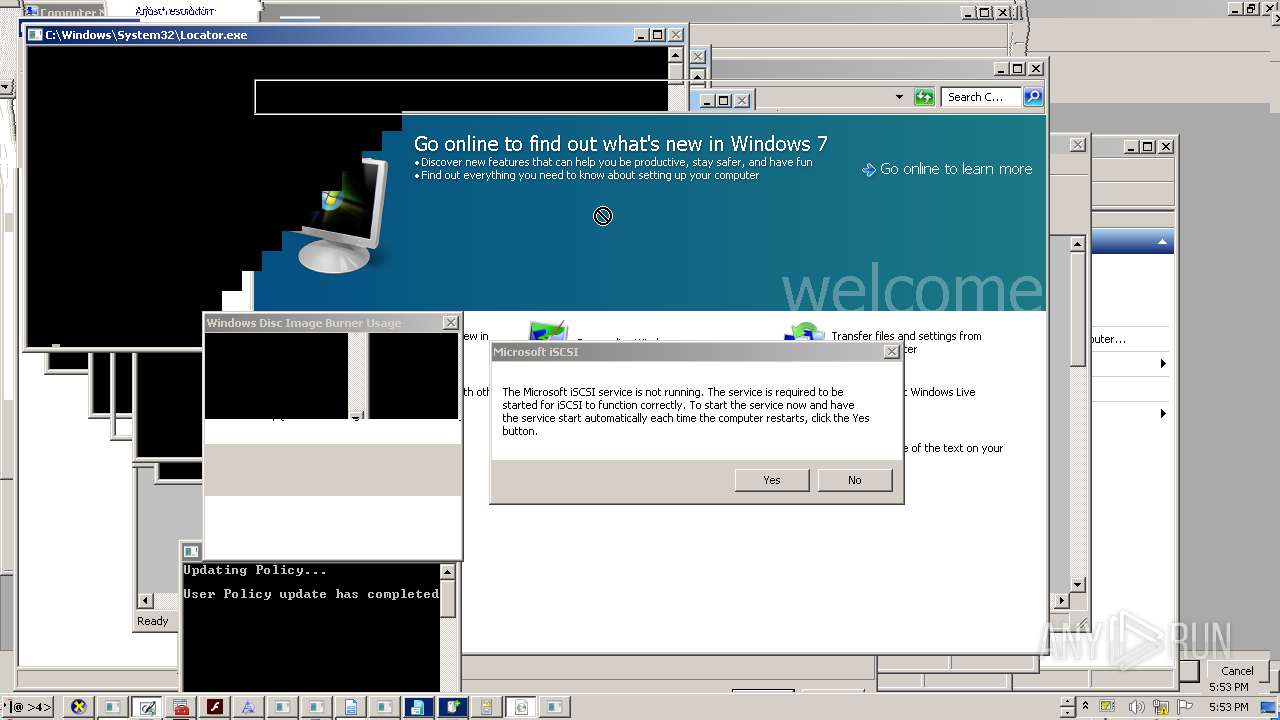Click the 'User Policy update has completed' line

pyautogui.click(x=311, y=594)
